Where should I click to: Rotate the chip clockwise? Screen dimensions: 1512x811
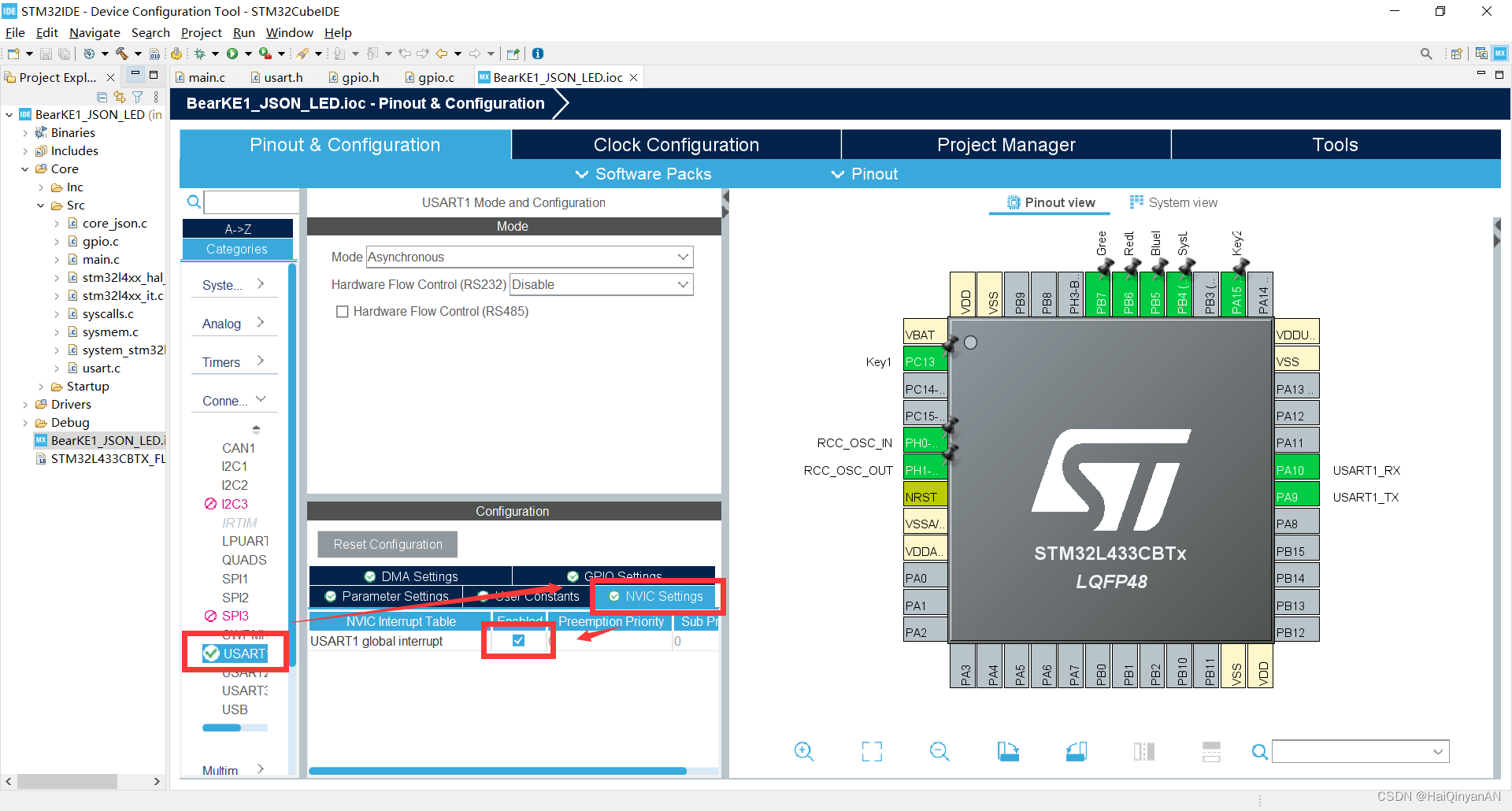1008,751
